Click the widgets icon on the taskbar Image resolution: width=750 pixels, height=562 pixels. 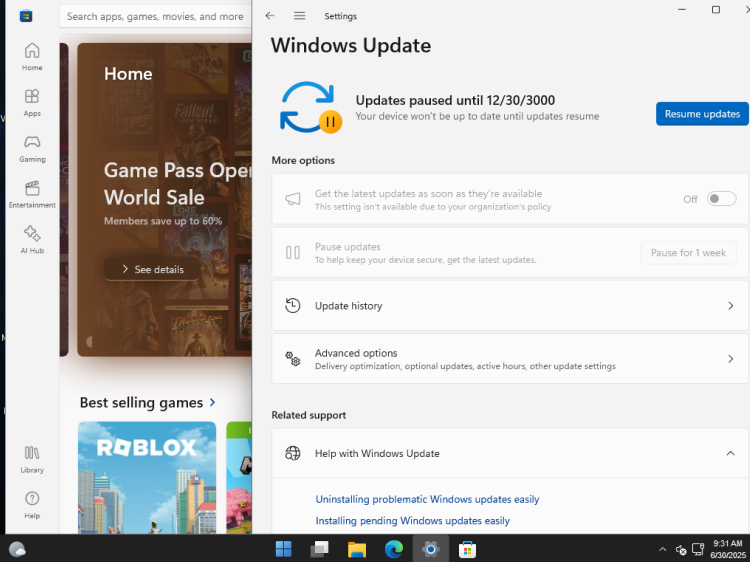[x=17, y=549]
